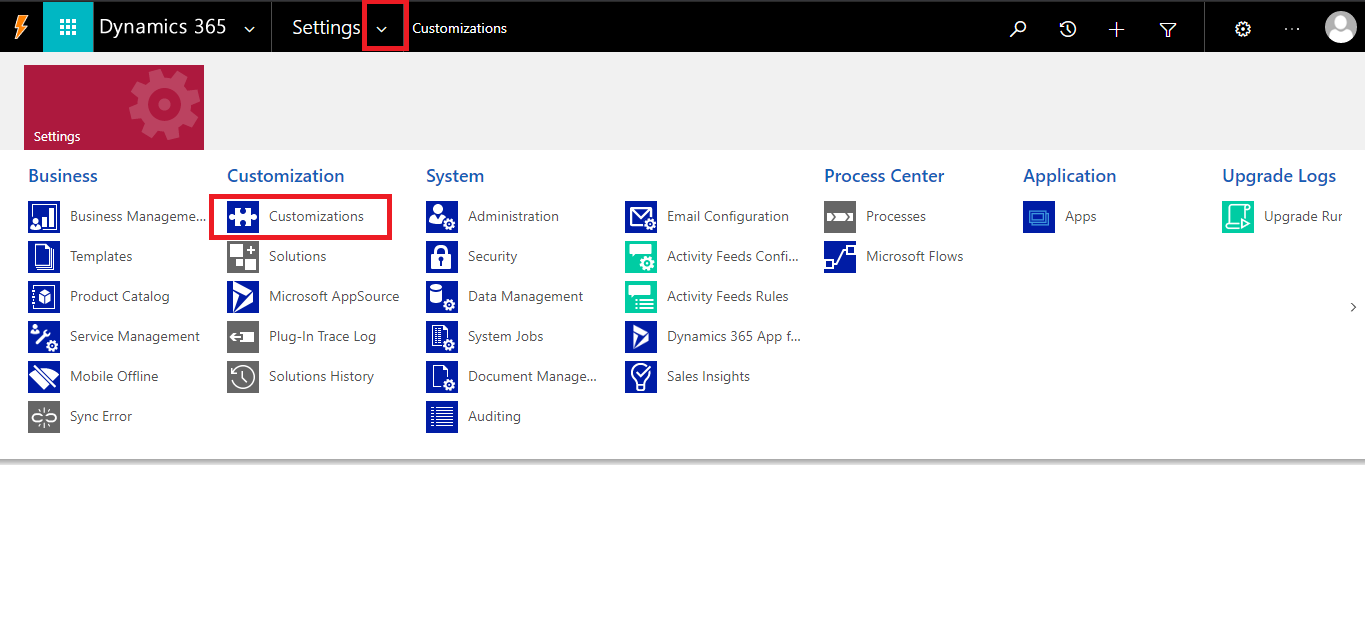Open the more options ellipsis

click(x=1292, y=29)
